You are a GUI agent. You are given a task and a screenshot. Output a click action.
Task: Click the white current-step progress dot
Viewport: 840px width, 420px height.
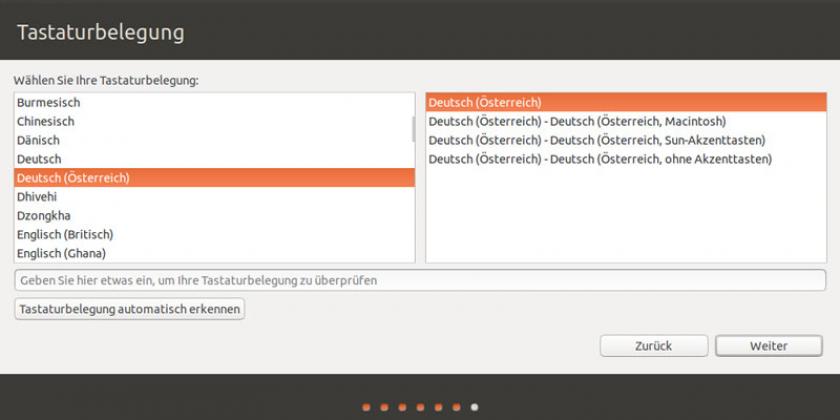[x=474, y=407]
